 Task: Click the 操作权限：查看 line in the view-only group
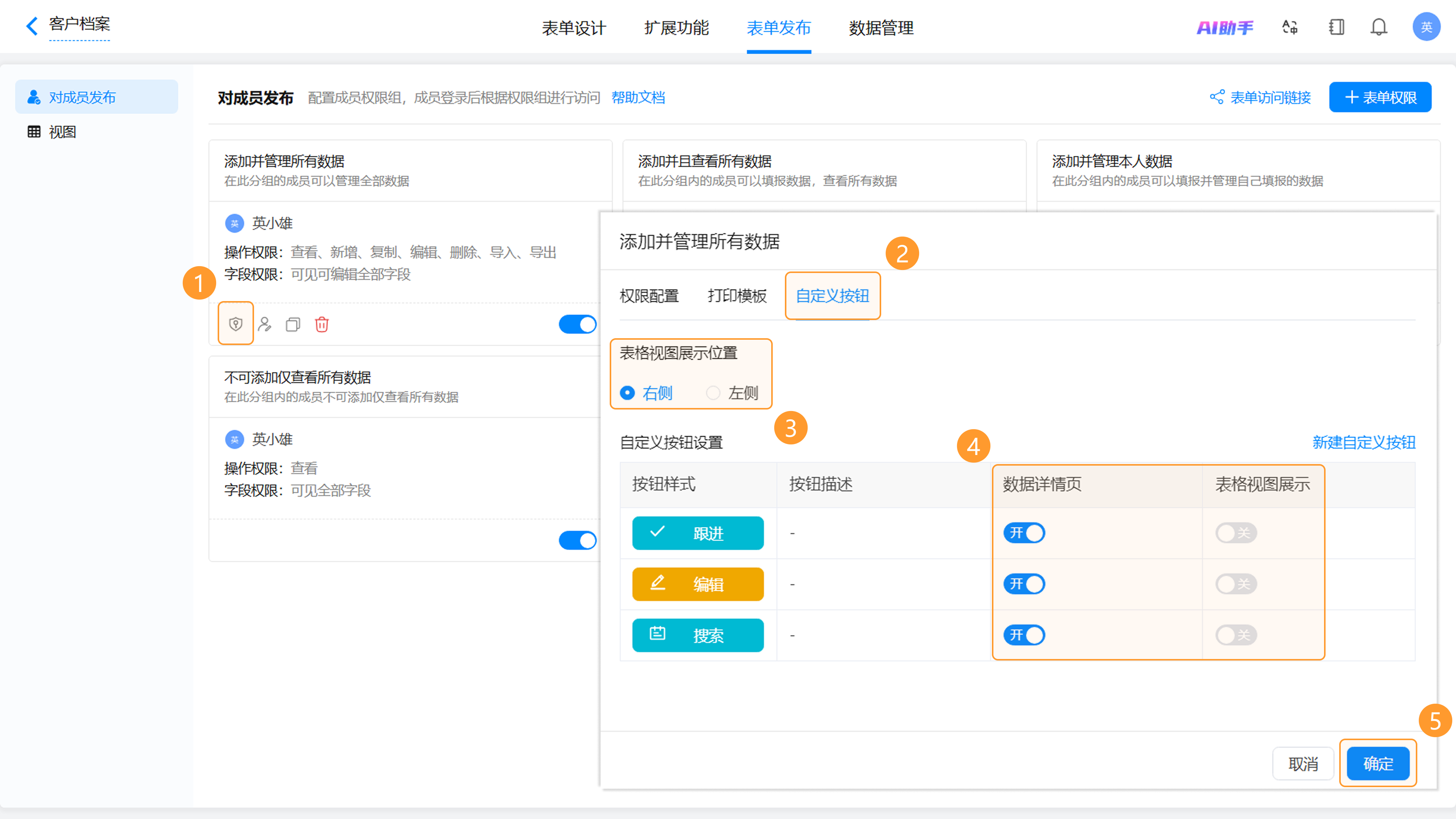(271, 468)
